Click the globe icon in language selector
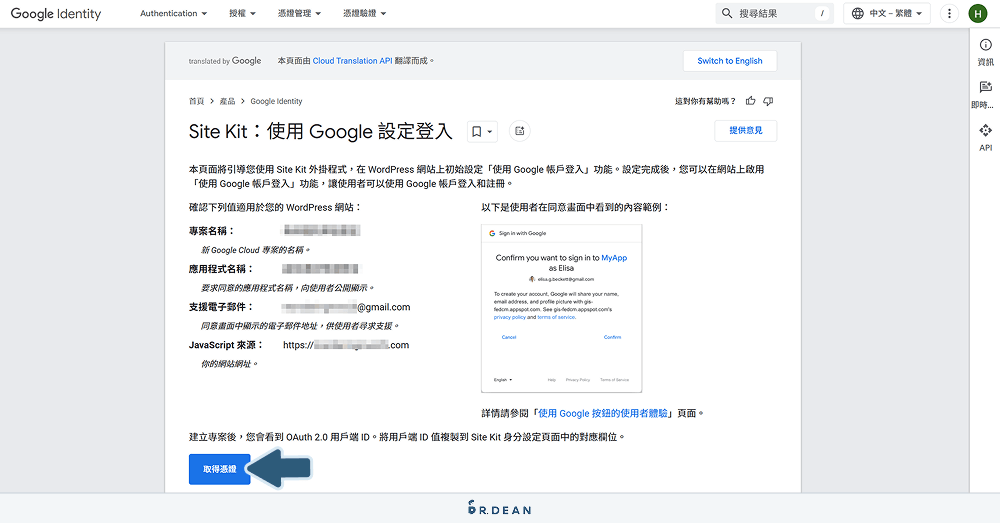 [x=858, y=13]
